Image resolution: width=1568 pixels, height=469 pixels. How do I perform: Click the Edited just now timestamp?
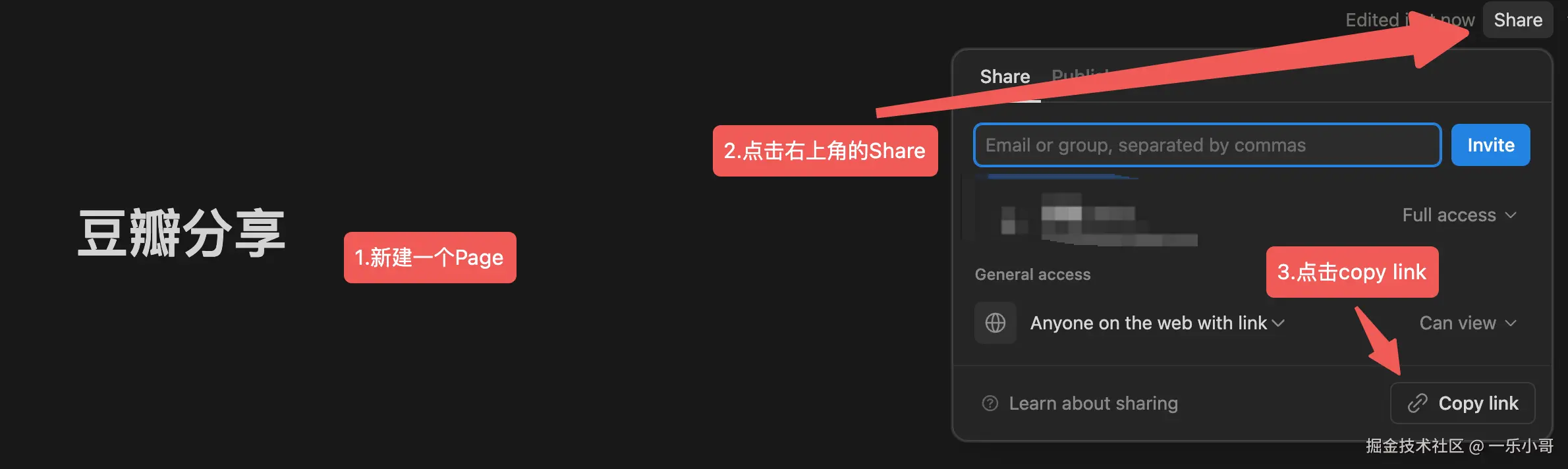pyautogui.click(x=1410, y=20)
